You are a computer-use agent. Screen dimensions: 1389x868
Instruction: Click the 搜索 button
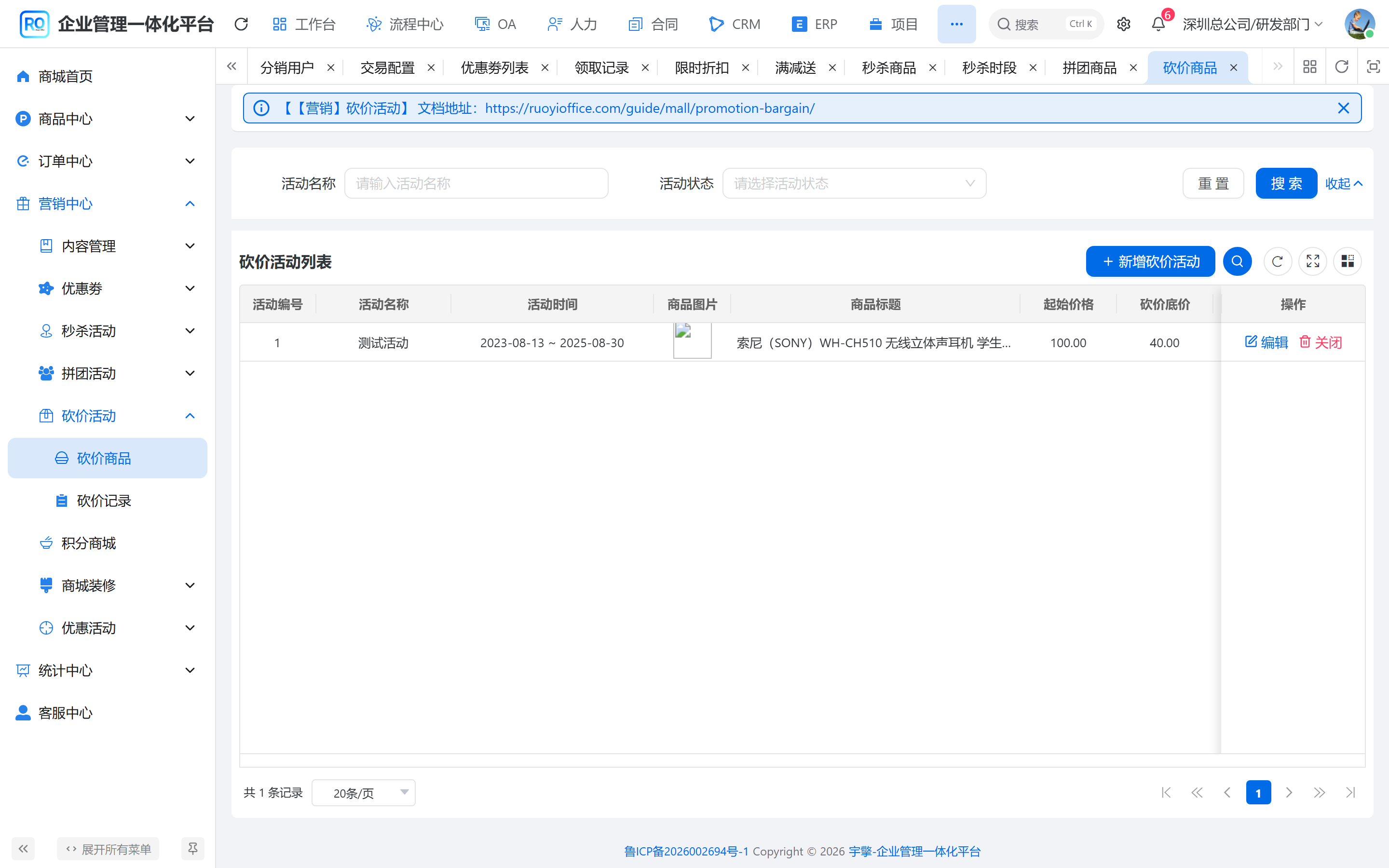(x=1286, y=184)
